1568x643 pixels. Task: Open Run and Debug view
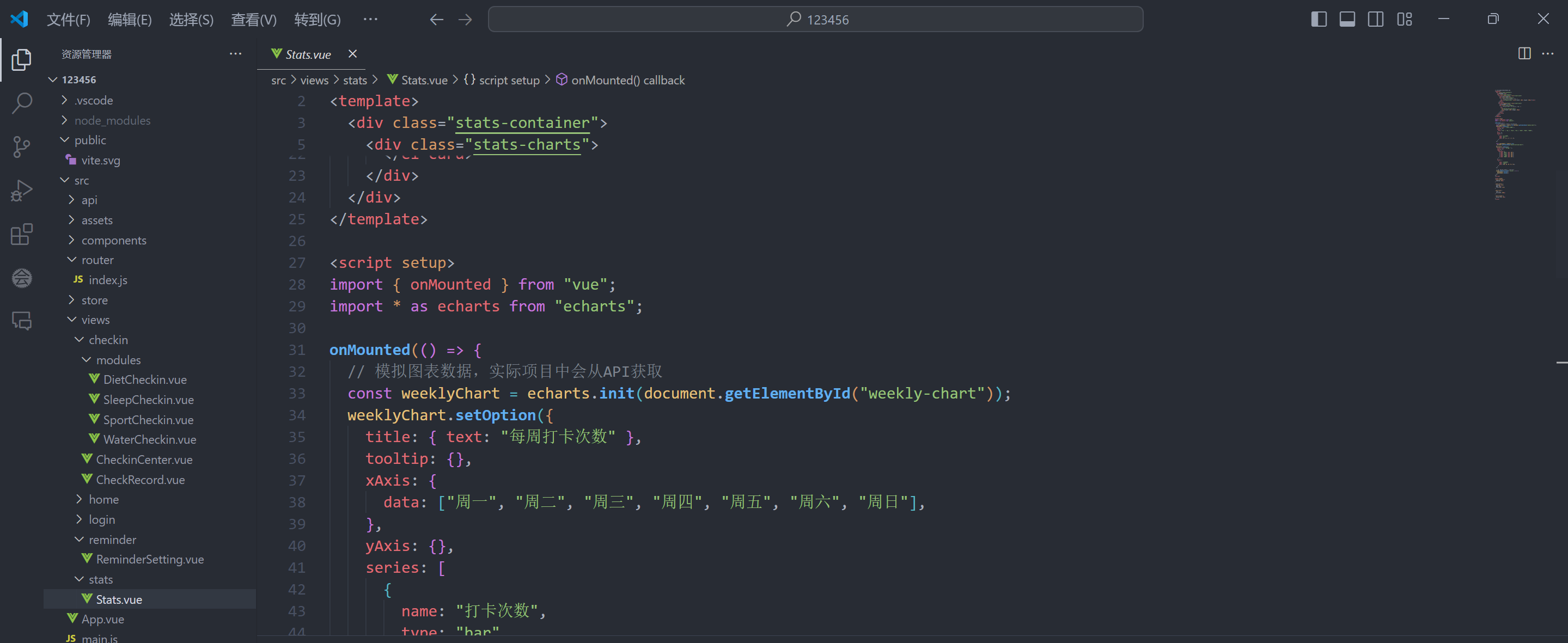(22, 191)
